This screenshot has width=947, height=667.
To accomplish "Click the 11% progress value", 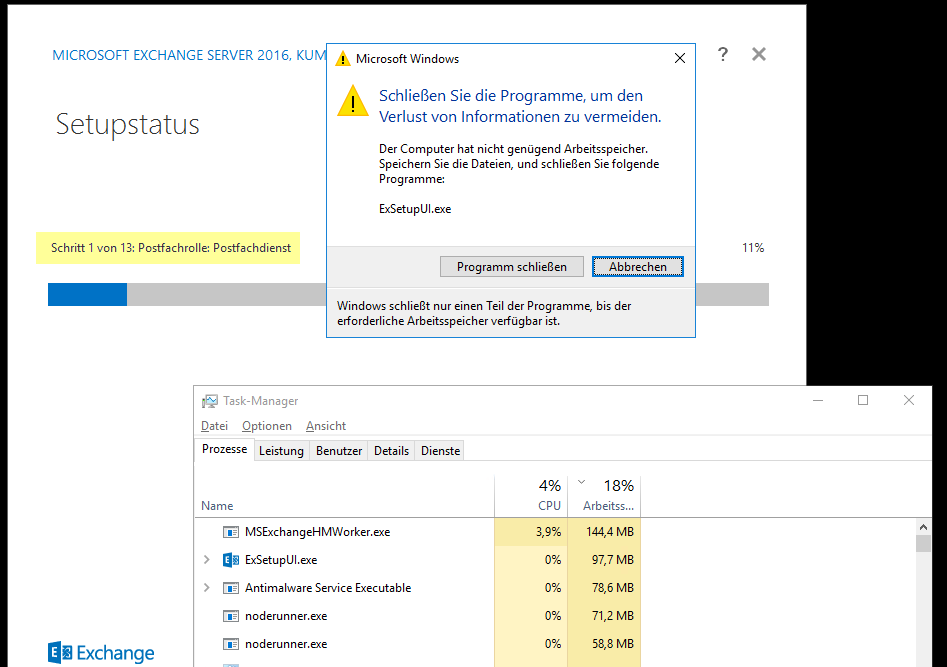I will pyautogui.click(x=753, y=248).
